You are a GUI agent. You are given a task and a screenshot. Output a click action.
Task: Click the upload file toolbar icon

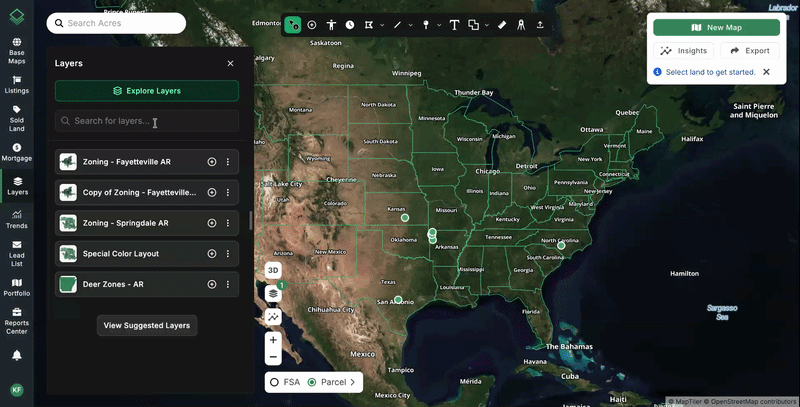pyautogui.click(x=540, y=24)
